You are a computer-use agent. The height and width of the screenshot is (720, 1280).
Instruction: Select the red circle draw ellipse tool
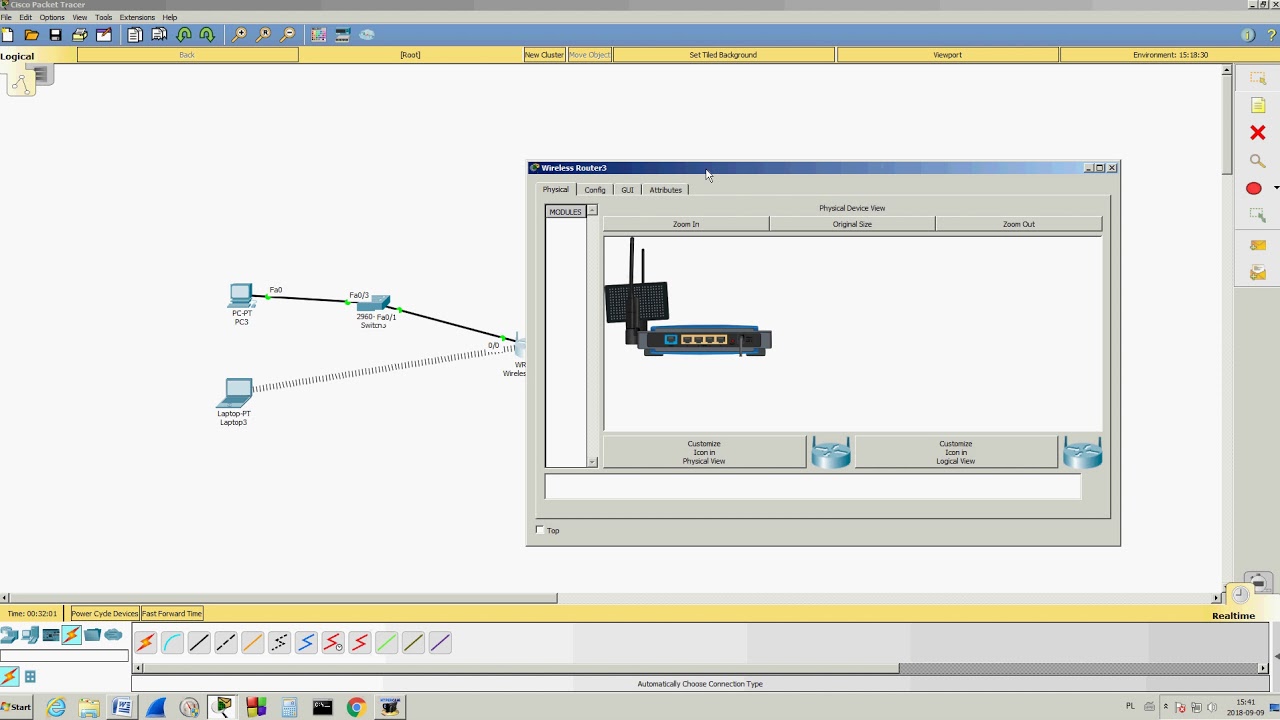tap(1254, 188)
